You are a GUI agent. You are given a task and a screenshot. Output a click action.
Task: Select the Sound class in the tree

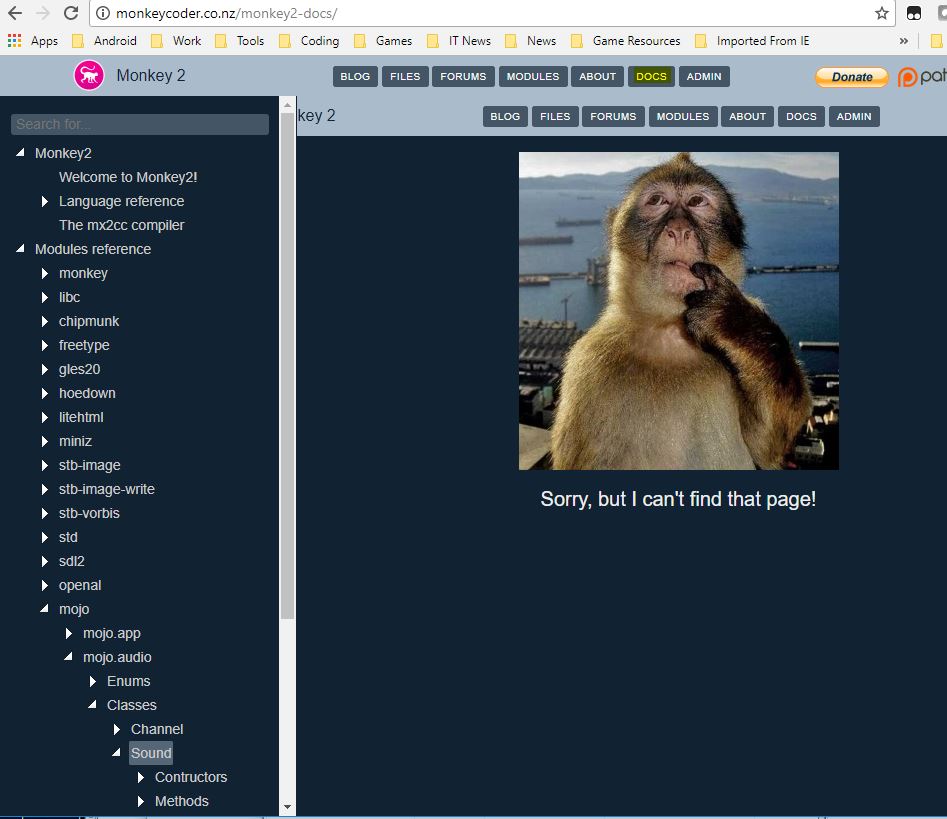coord(151,753)
